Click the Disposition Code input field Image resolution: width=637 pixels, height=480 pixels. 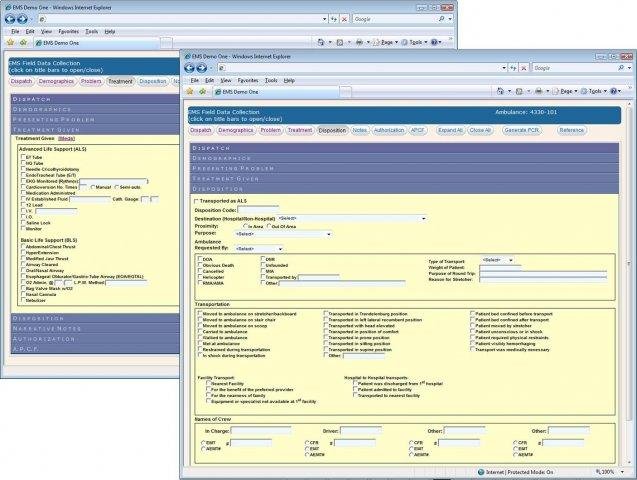(x=258, y=210)
